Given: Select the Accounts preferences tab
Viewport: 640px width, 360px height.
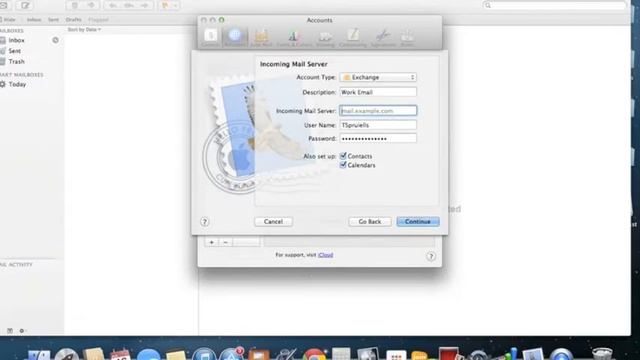Looking at the screenshot, I should [235, 37].
